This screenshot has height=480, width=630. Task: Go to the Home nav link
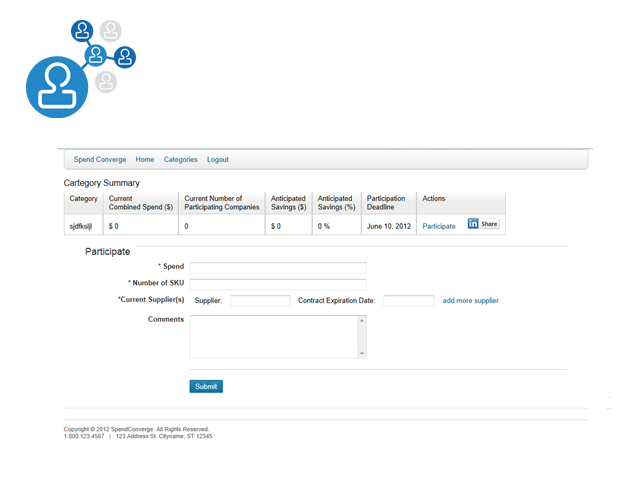click(145, 159)
